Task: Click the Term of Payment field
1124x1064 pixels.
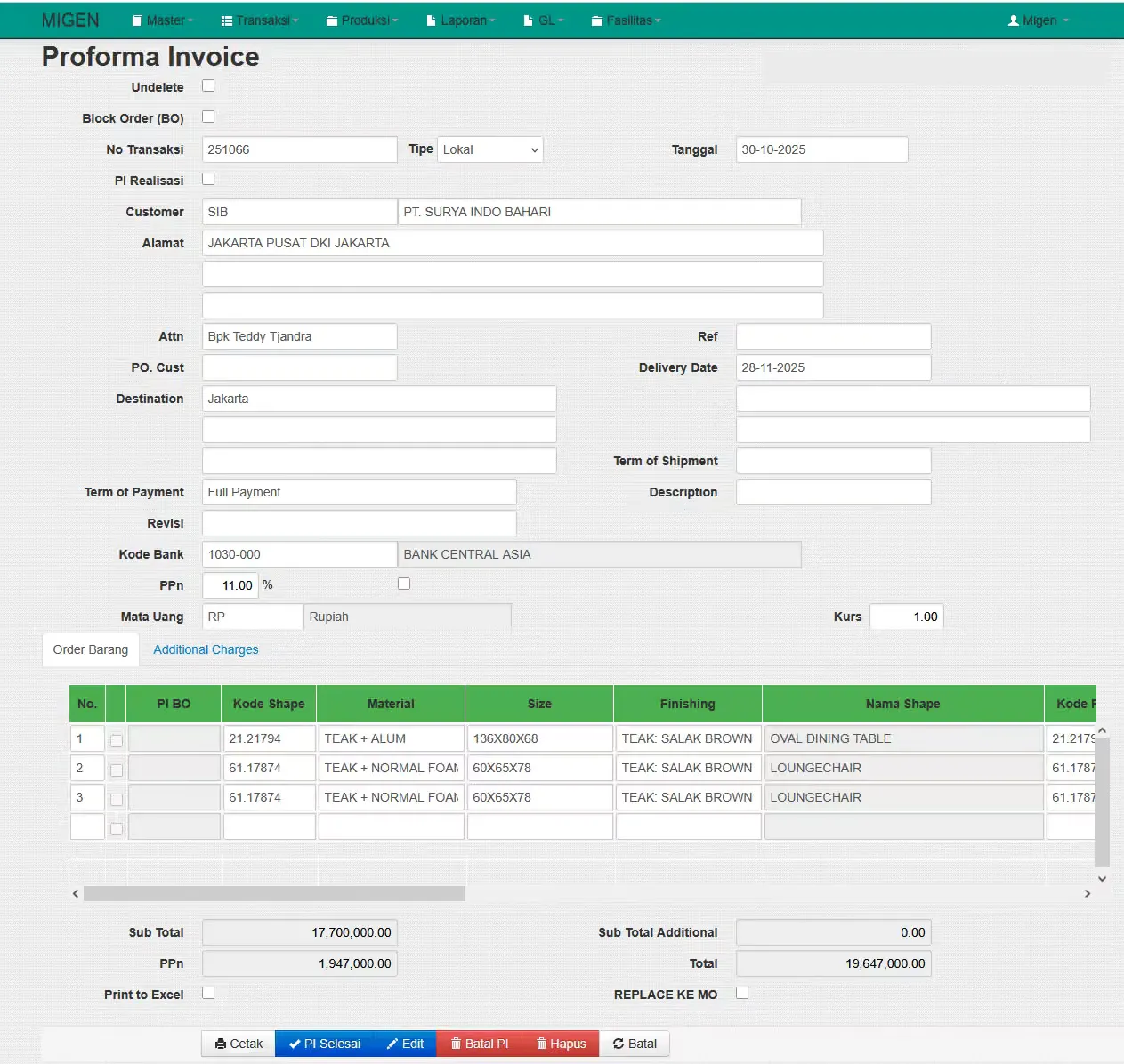Action: [x=360, y=492]
